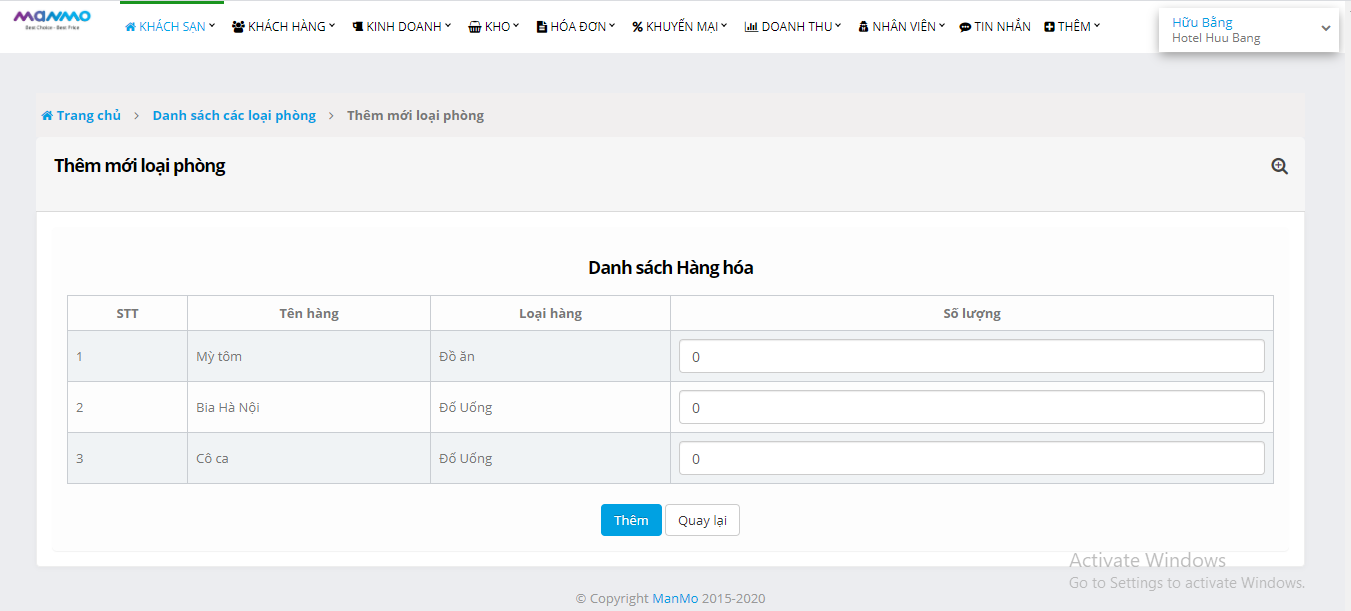Focus the Mỳ tôm quantity field
This screenshot has width=1351, height=611.
(971, 356)
